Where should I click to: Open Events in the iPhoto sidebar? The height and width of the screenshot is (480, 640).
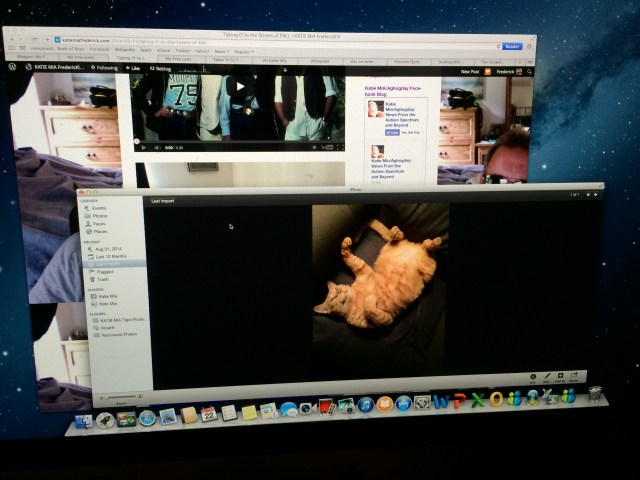coord(101,208)
